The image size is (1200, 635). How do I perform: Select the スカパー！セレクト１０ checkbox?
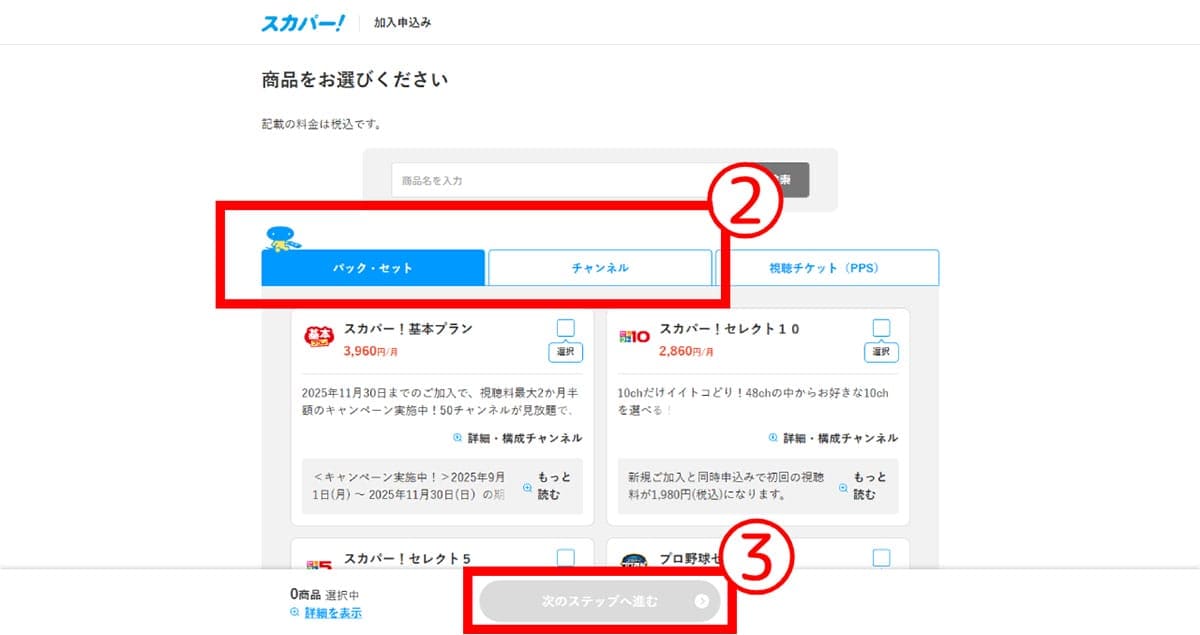[881, 327]
